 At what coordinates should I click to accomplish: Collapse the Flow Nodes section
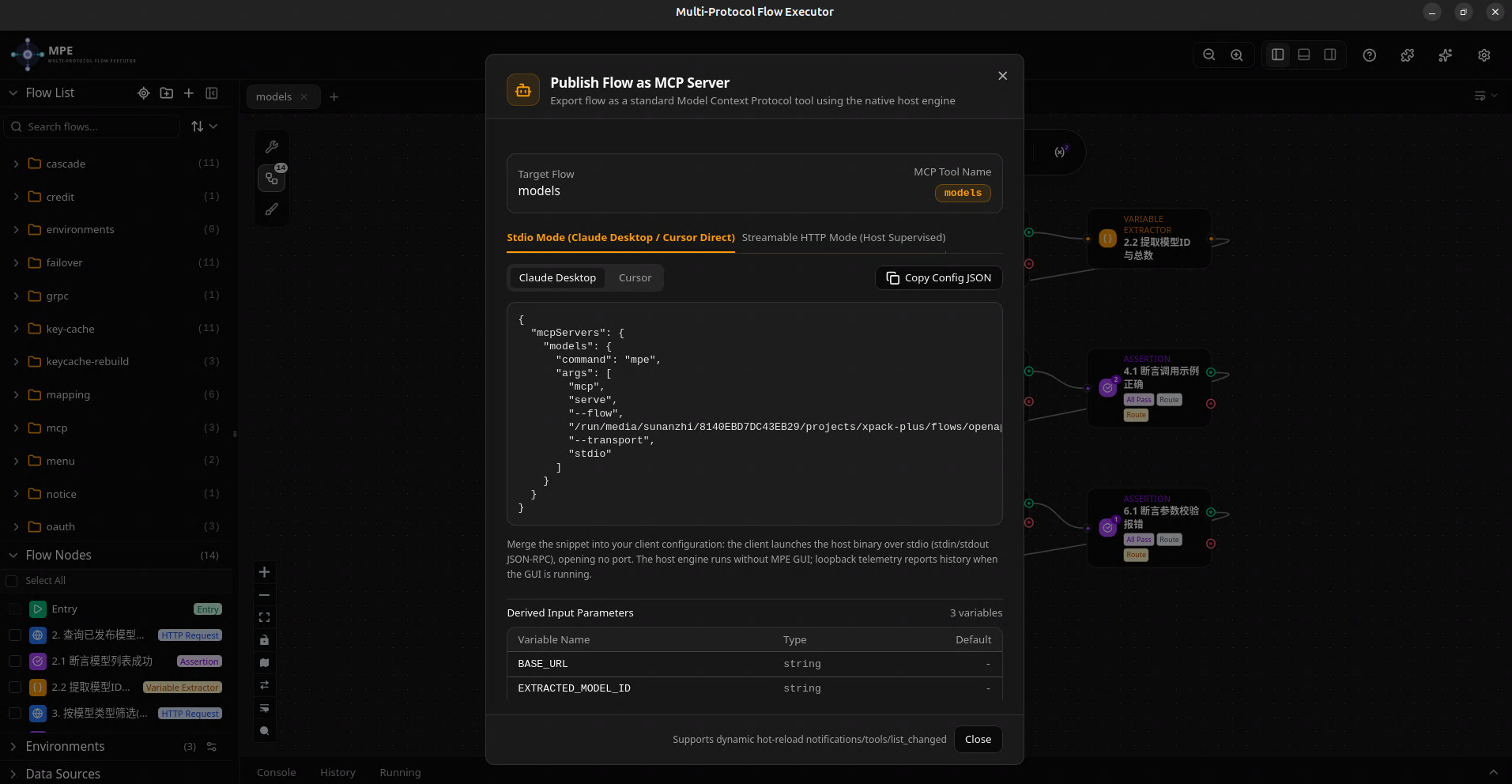coord(13,556)
